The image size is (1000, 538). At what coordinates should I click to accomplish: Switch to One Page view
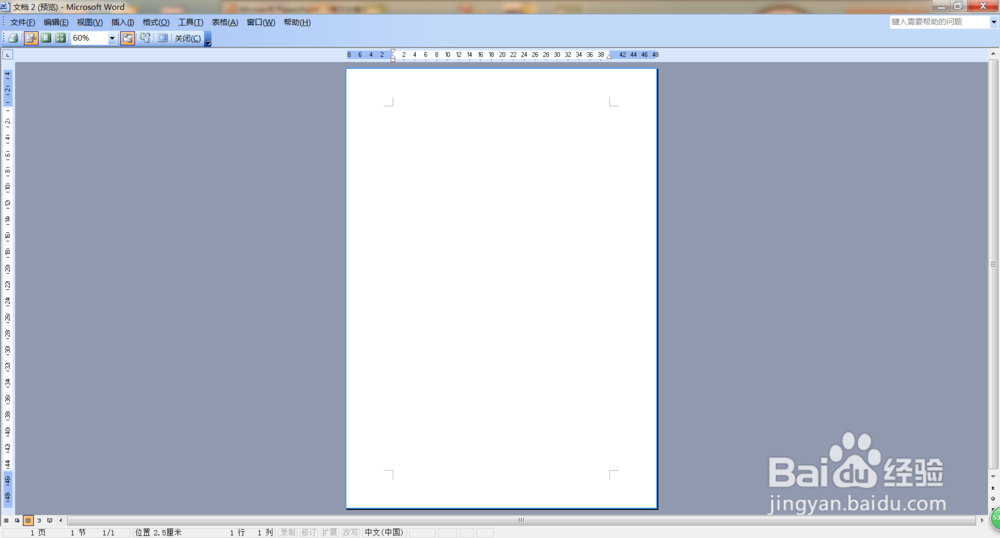[46, 38]
